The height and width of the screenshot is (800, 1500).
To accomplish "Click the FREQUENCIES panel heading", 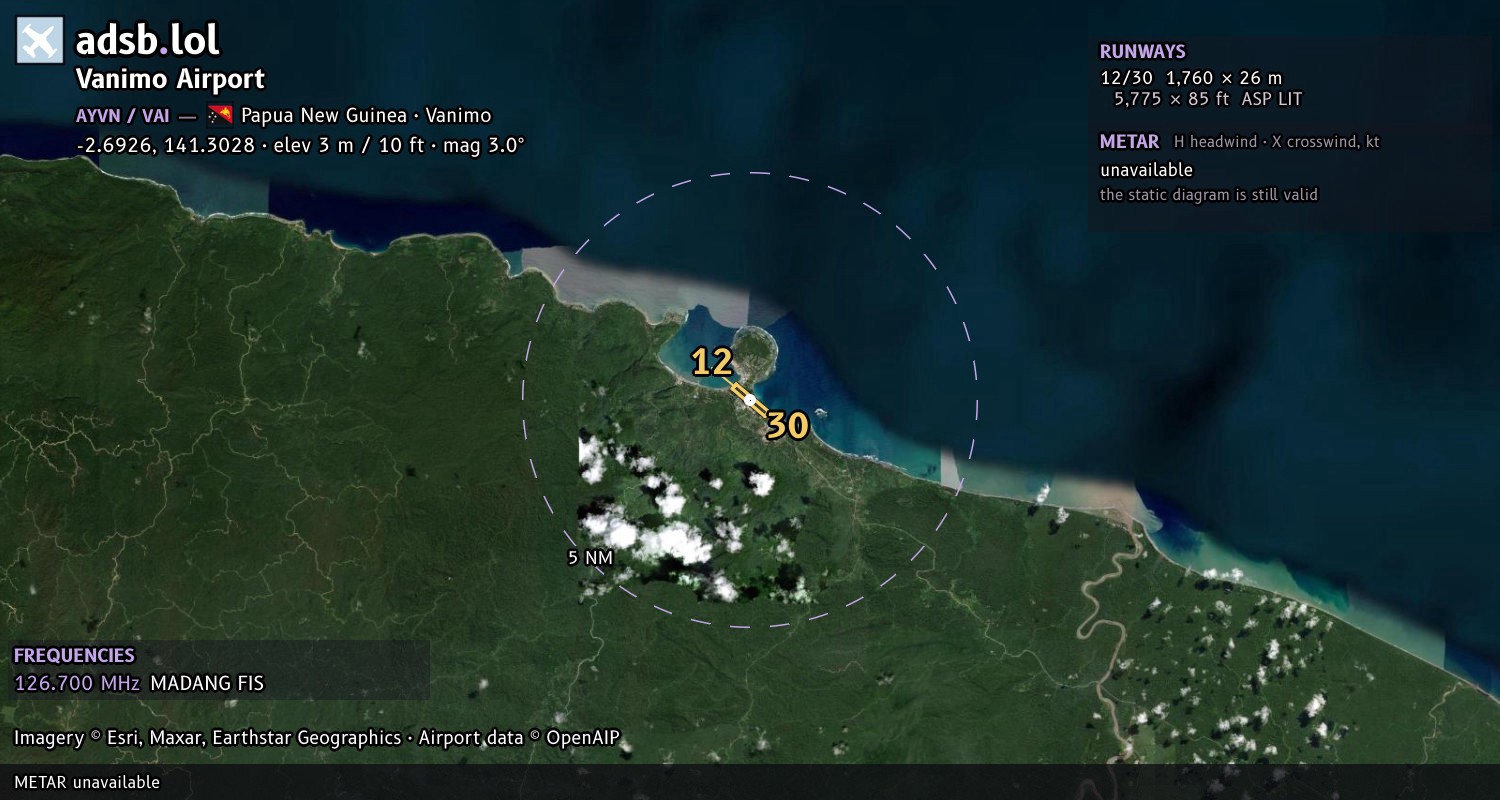I will pos(74,656).
